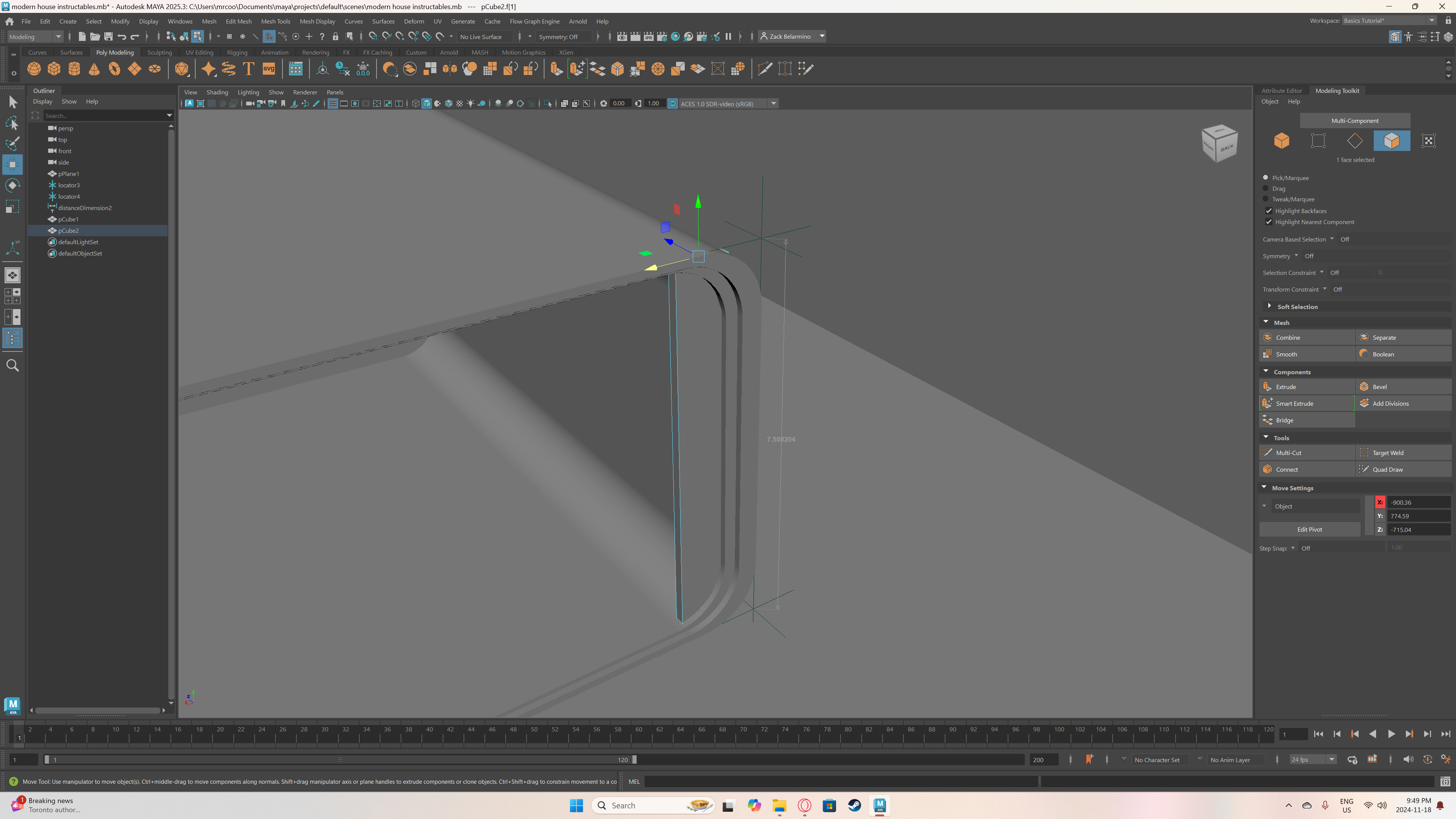Image resolution: width=1456 pixels, height=819 pixels.
Task: Switch to the Sculpting shelf tab
Action: pos(159,53)
